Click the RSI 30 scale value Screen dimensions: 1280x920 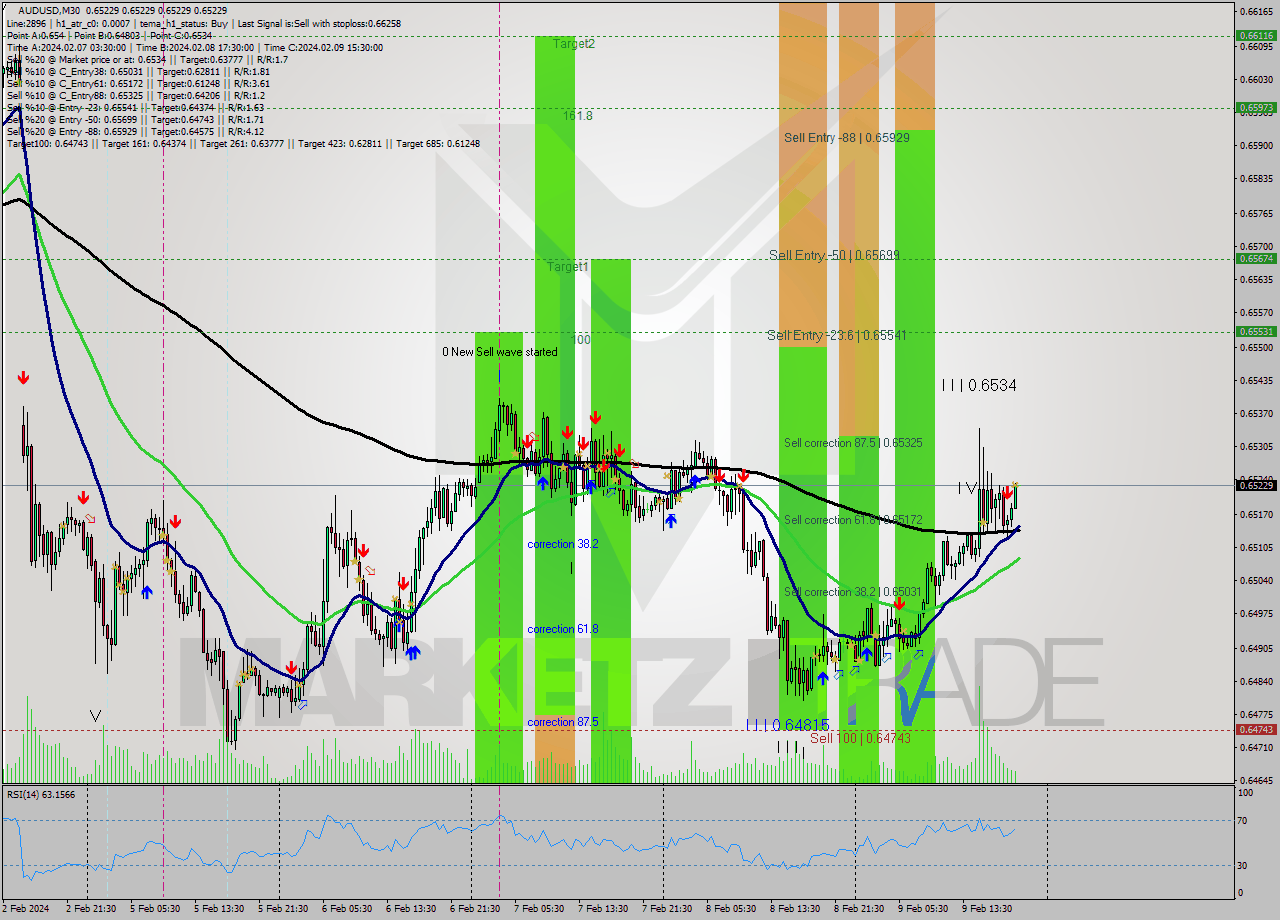coord(1244,865)
